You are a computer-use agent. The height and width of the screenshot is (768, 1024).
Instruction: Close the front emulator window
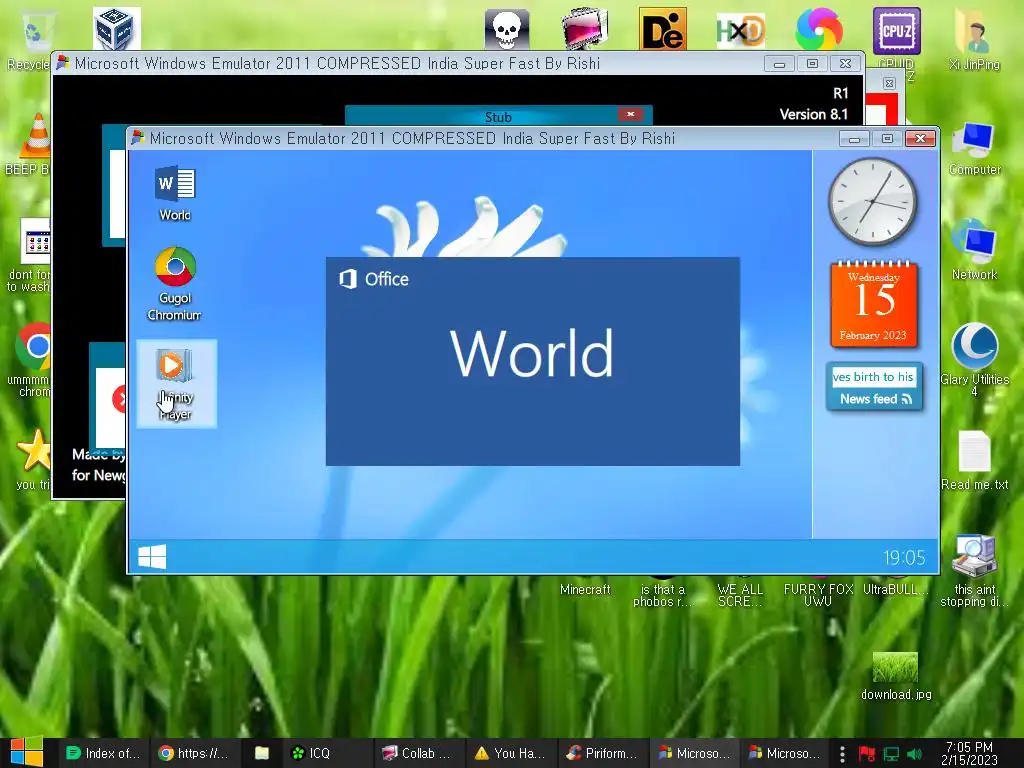click(920, 138)
